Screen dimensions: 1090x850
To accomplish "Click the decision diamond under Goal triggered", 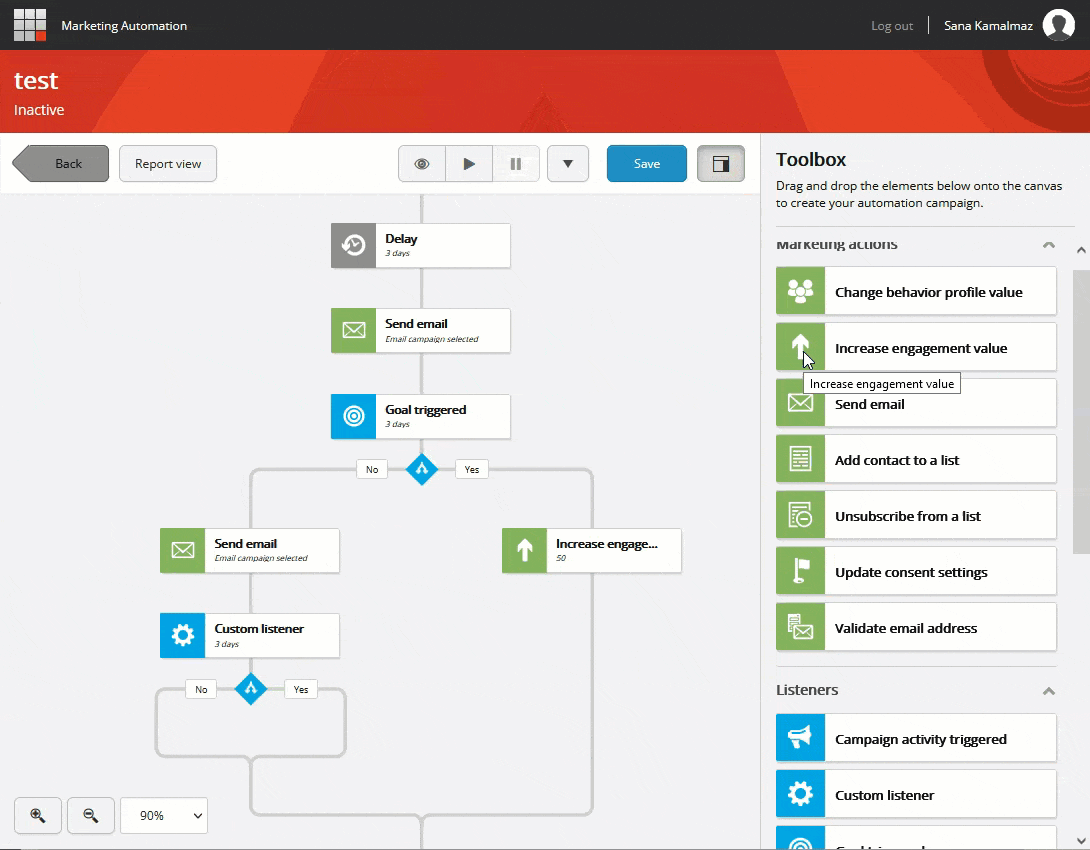I will [x=422, y=469].
